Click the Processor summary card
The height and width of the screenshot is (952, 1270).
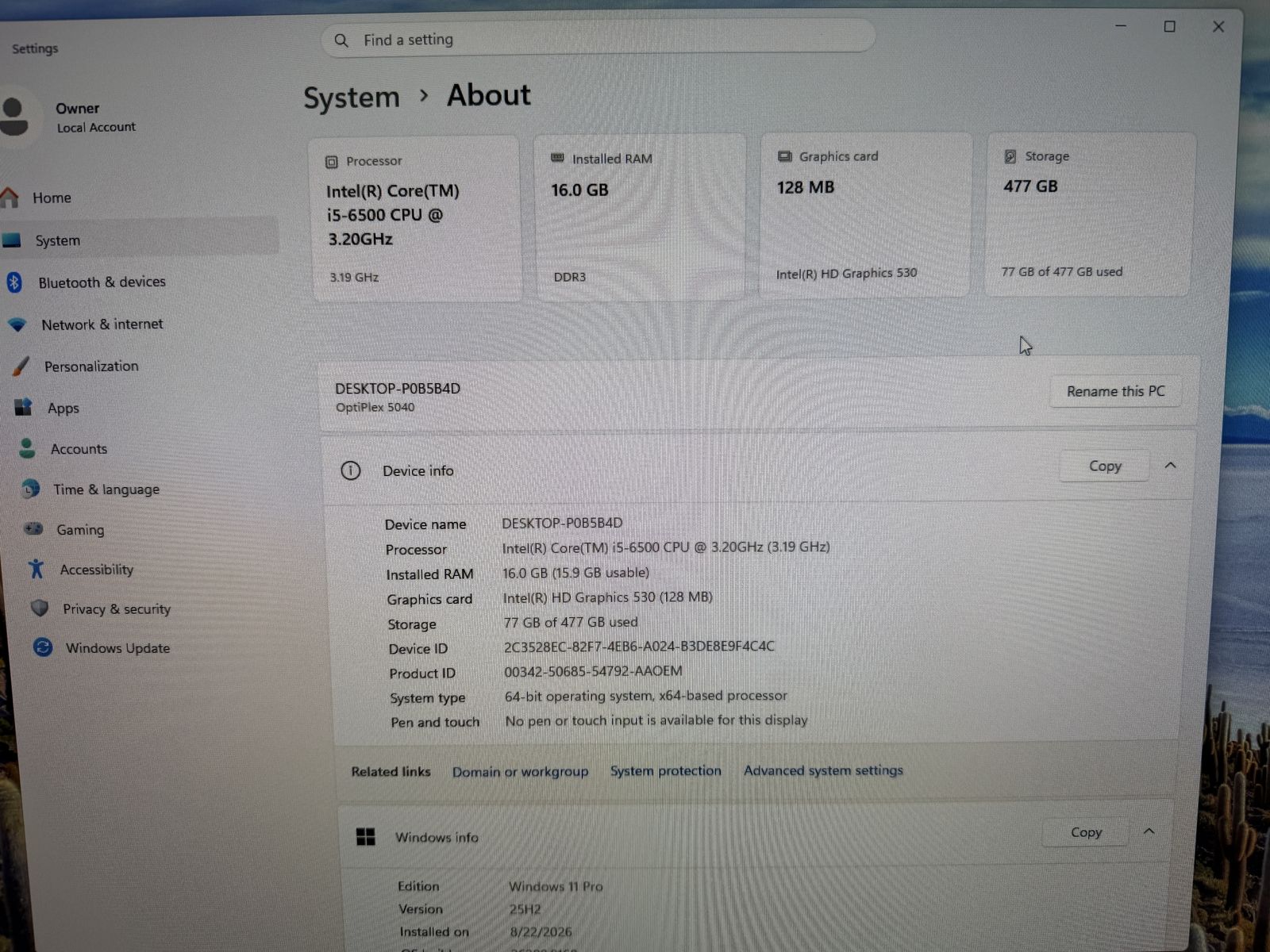click(x=415, y=217)
